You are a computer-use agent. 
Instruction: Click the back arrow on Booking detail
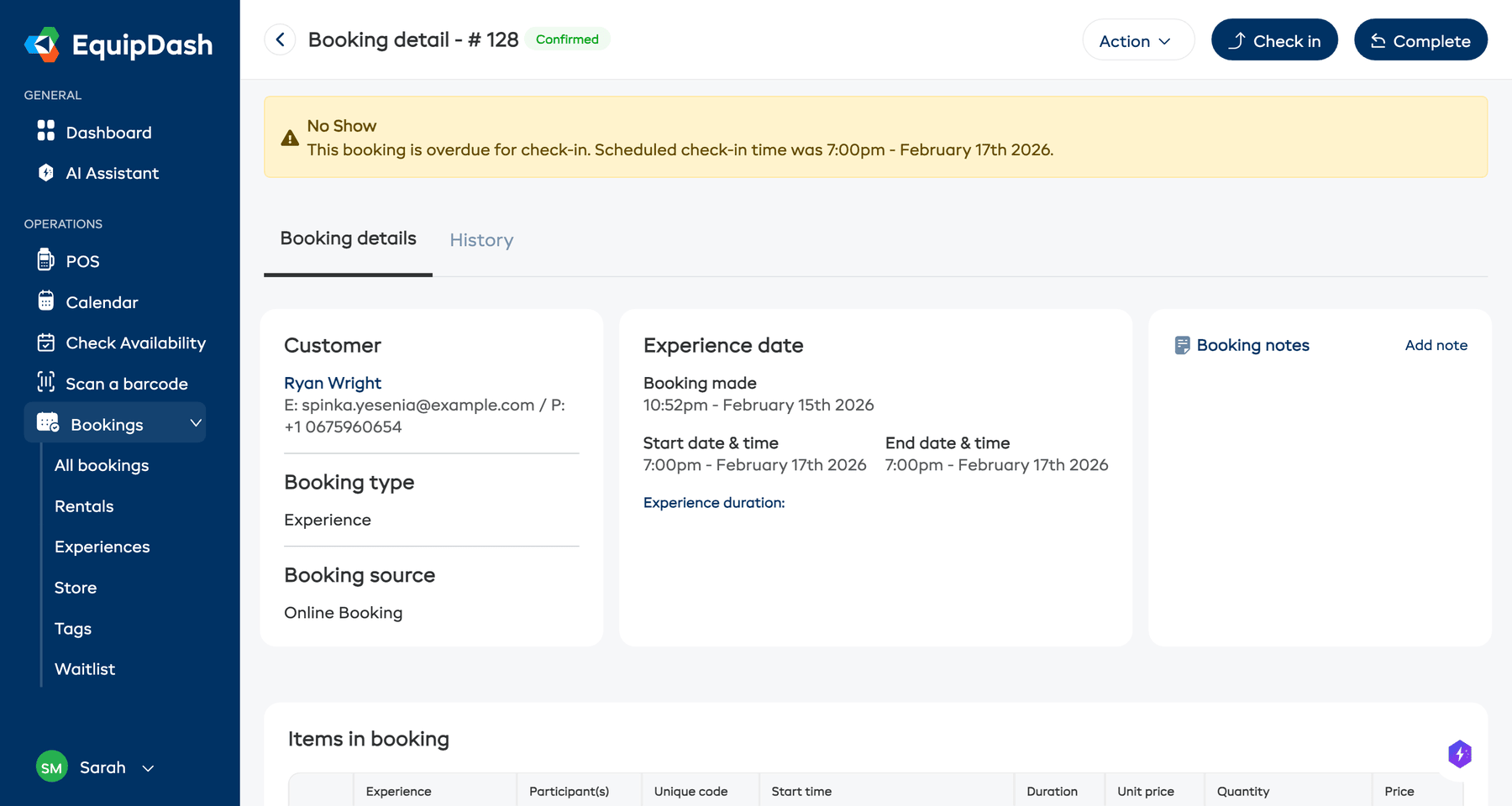tap(280, 39)
